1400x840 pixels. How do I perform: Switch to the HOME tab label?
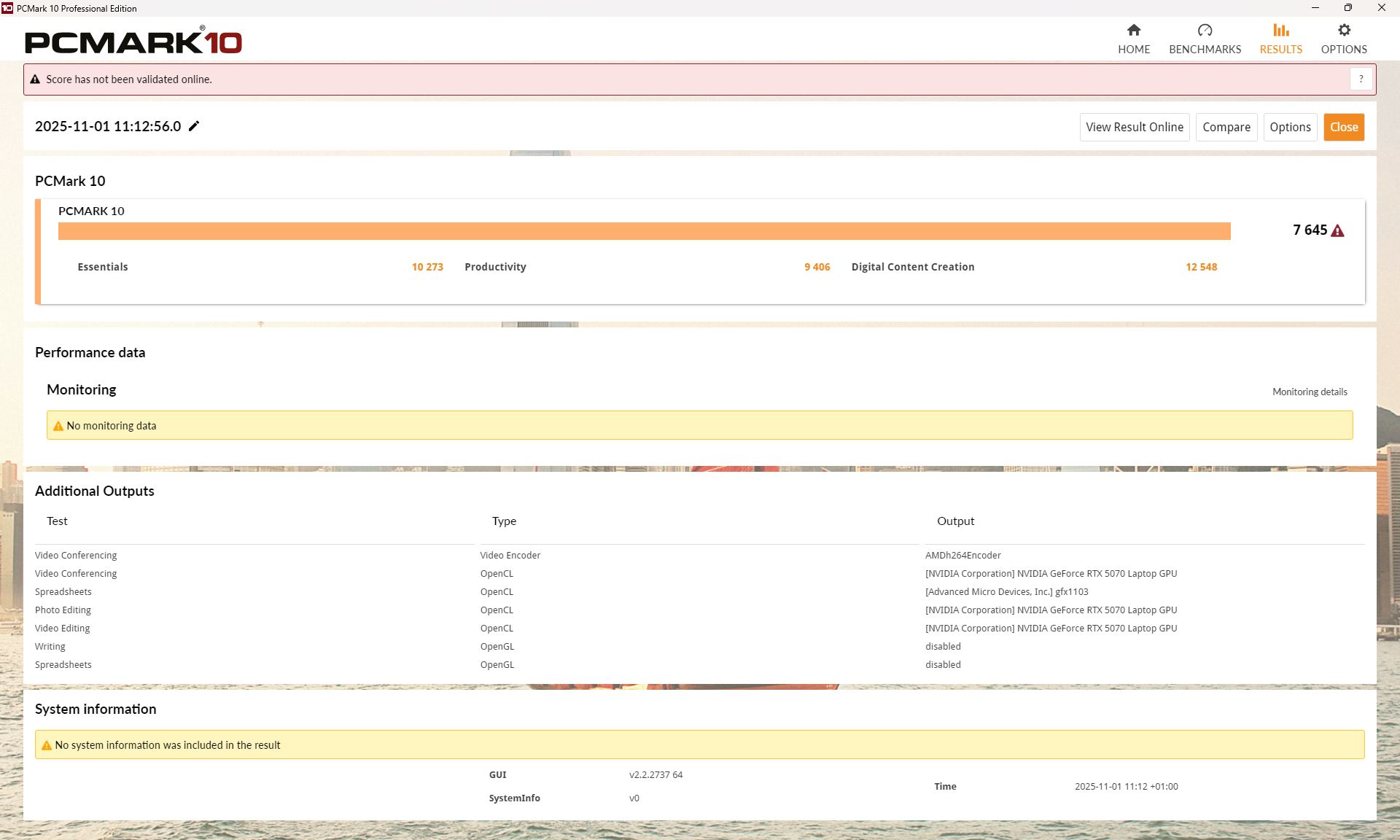coord(1133,50)
